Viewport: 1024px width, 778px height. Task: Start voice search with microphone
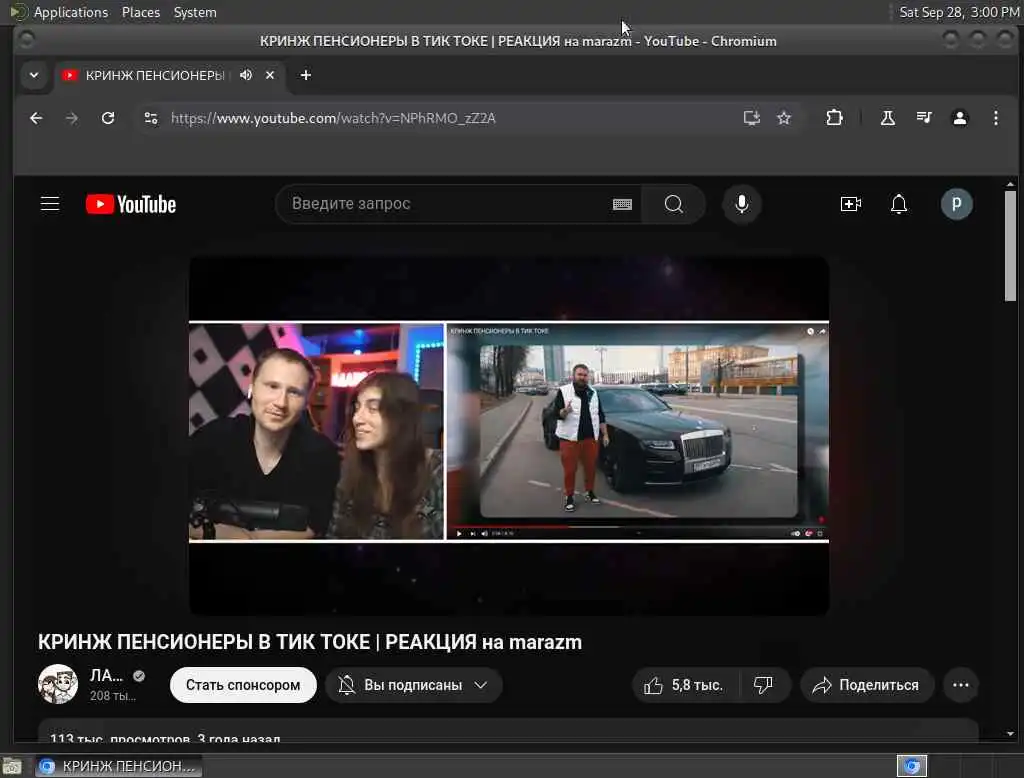pos(741,204)
